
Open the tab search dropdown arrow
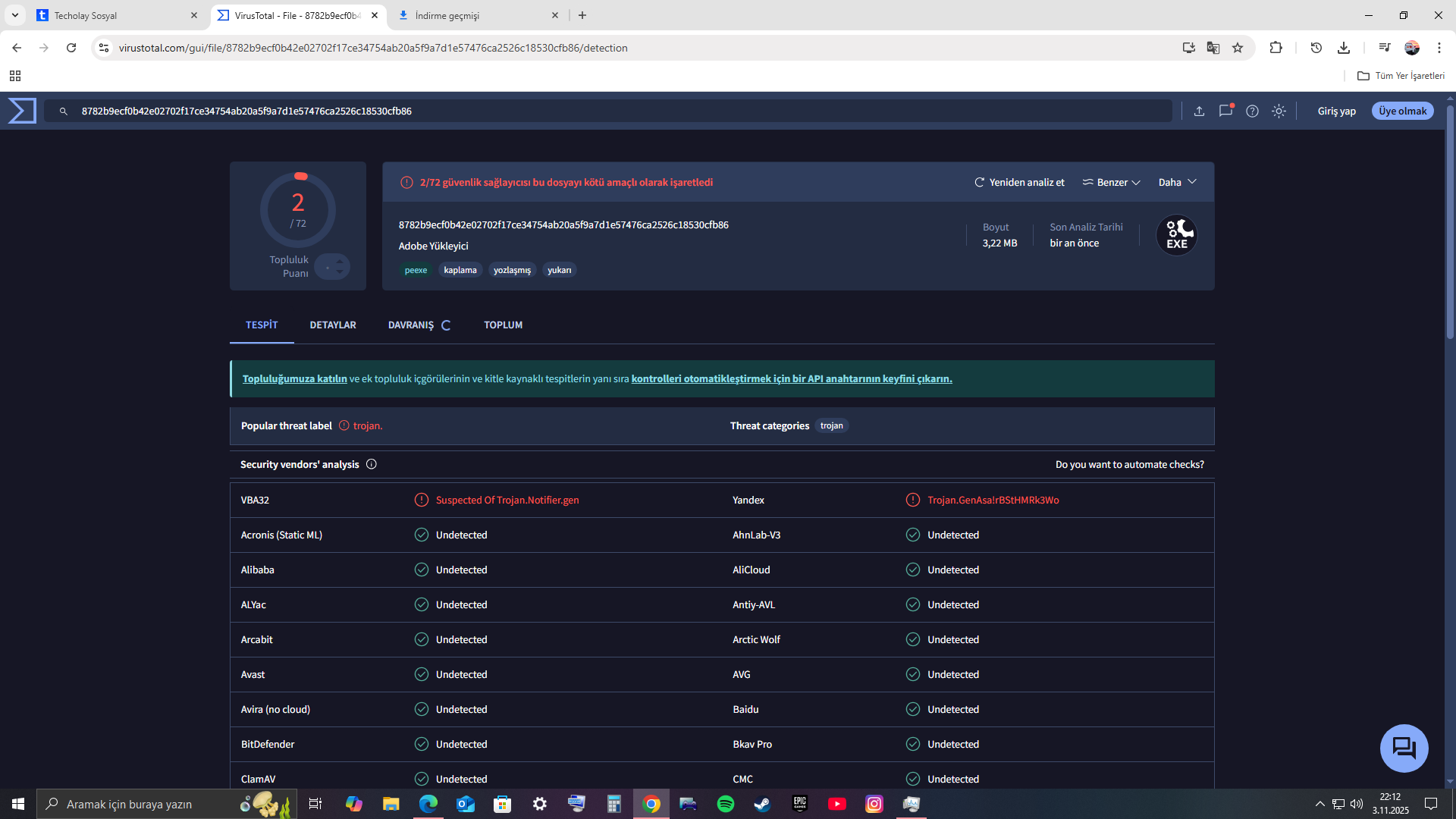(15, 15)
